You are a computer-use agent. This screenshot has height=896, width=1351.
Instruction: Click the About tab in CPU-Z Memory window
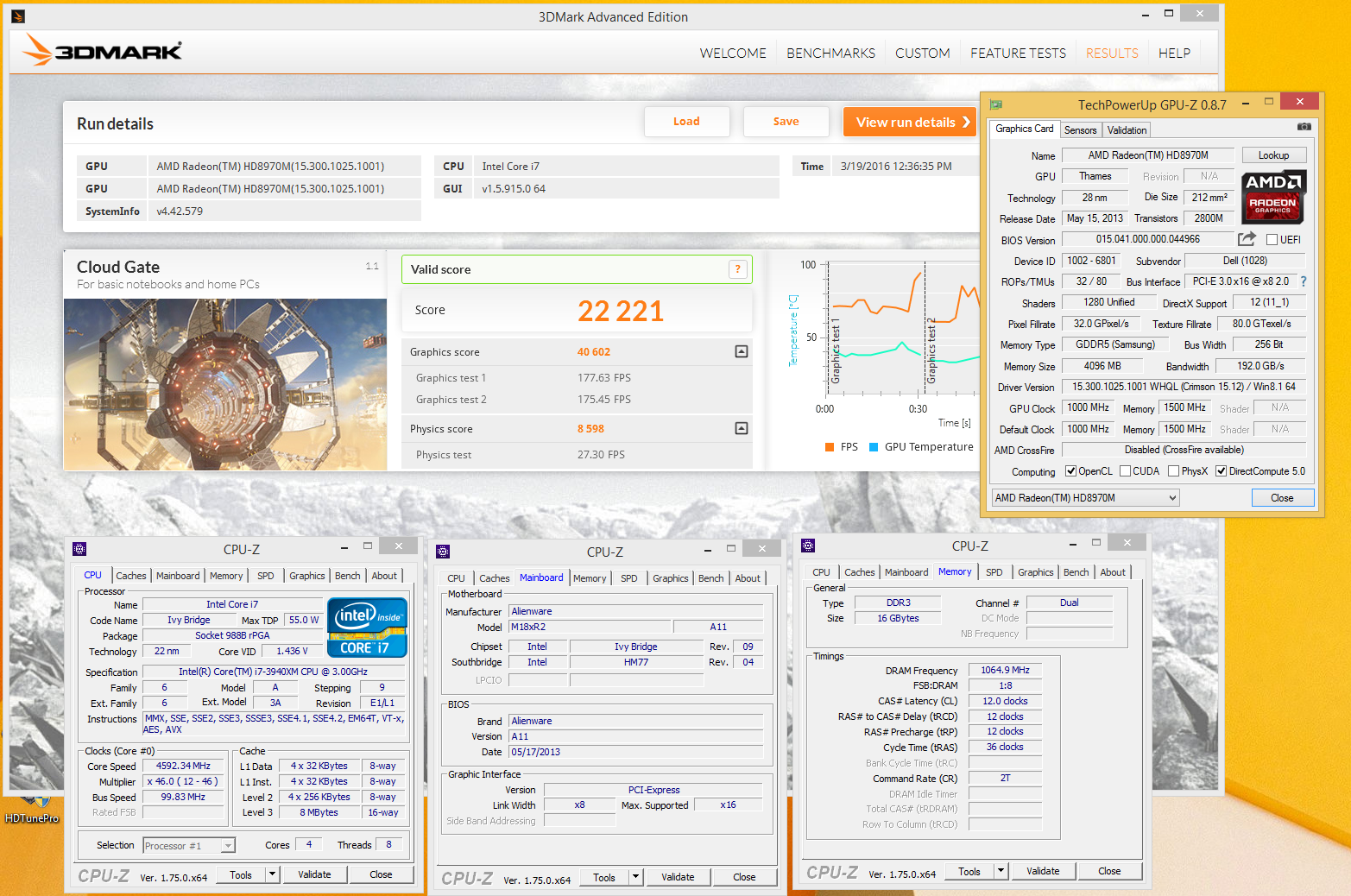click(1113, 572)
